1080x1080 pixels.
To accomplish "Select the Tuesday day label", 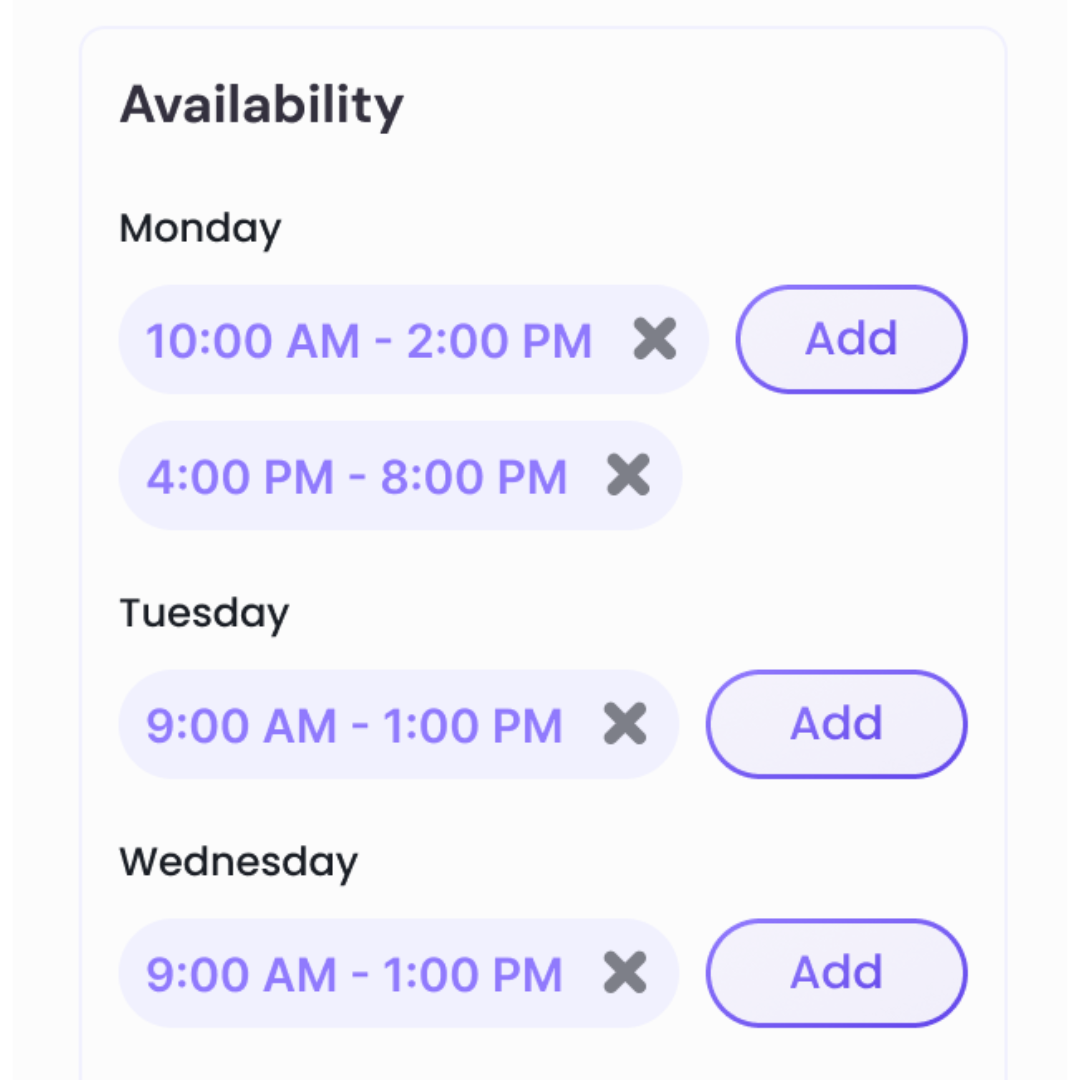I will [204, 613].
